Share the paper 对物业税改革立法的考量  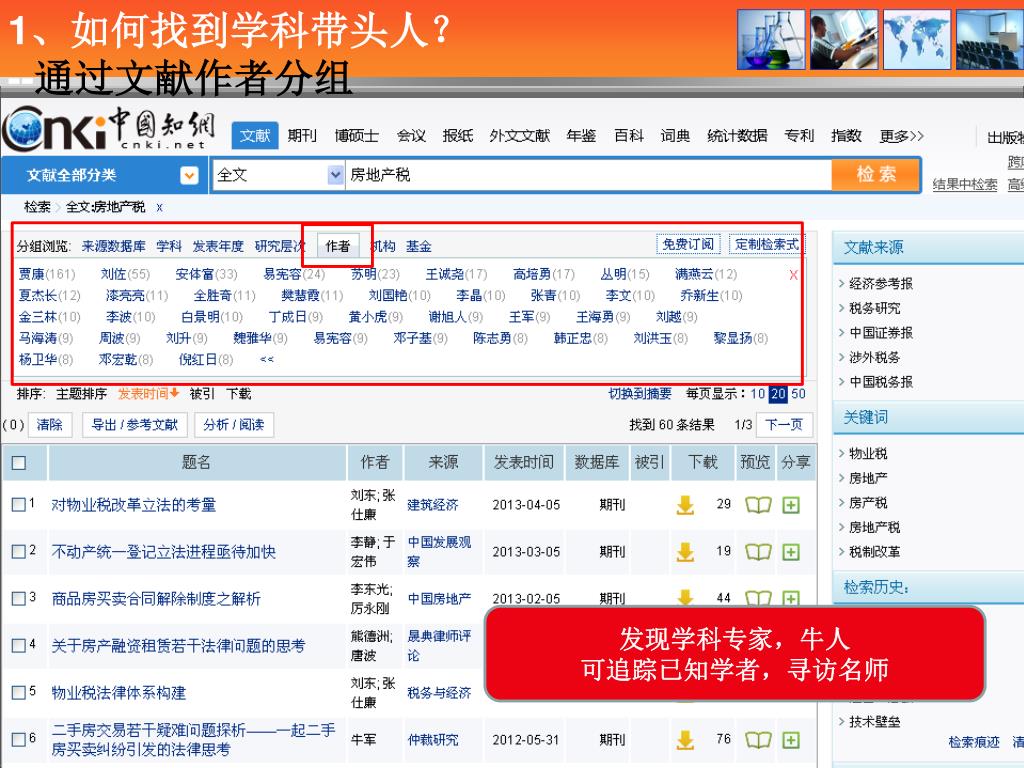pyautogui.click(x=791, y=505)
